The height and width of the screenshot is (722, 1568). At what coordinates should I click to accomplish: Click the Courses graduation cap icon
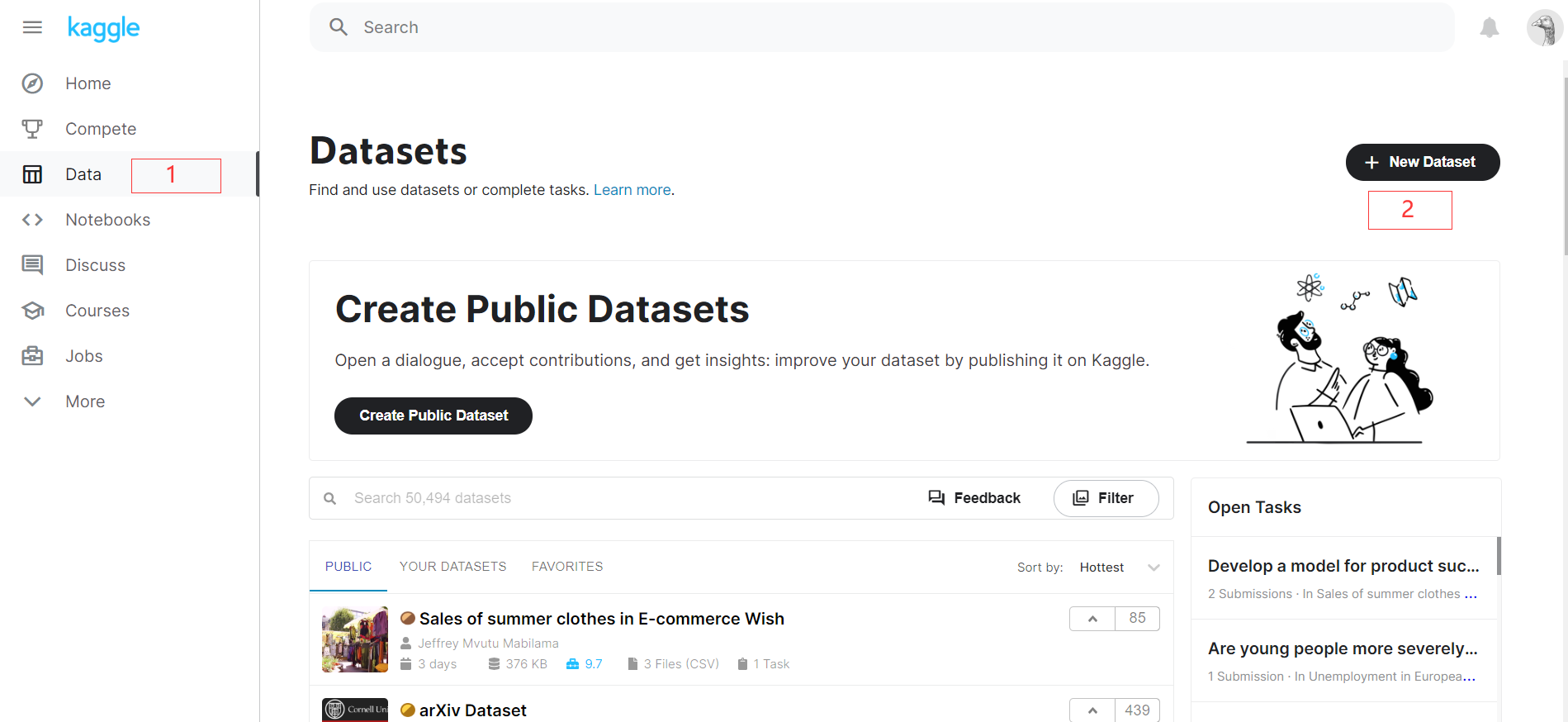[32, 311]
